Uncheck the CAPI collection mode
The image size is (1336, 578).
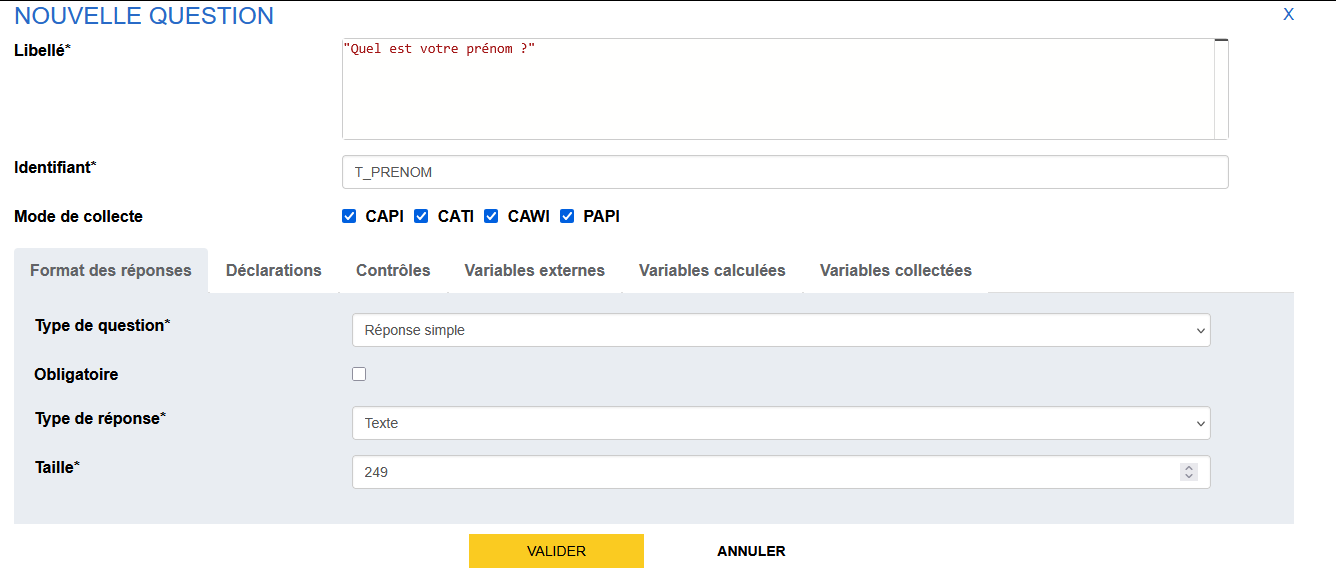click(x=349, y=216)
